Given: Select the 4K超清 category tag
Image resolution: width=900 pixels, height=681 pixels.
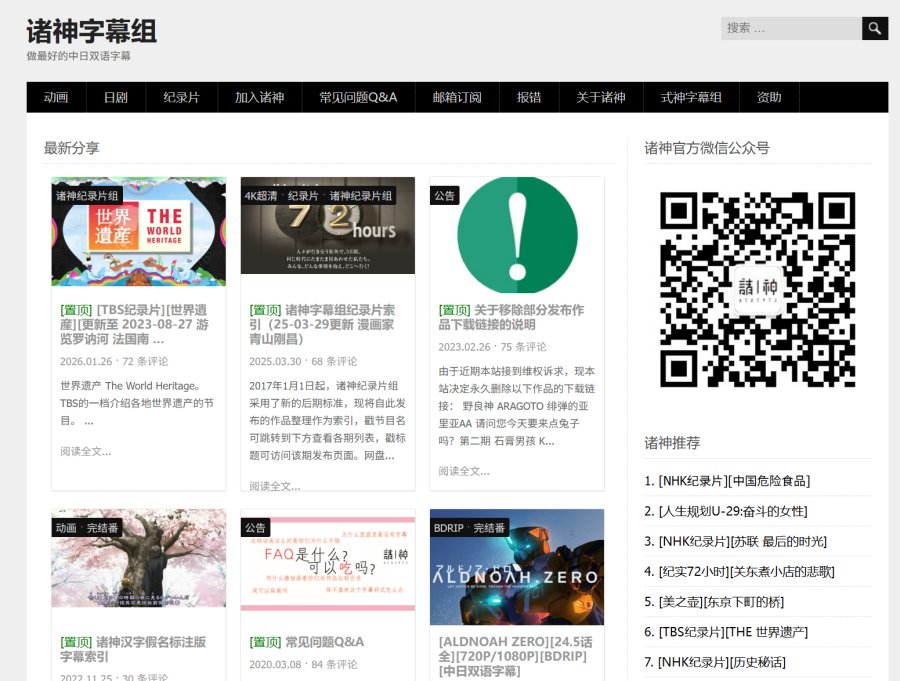Looking at the screenshot, I should [x=261, y=196].
